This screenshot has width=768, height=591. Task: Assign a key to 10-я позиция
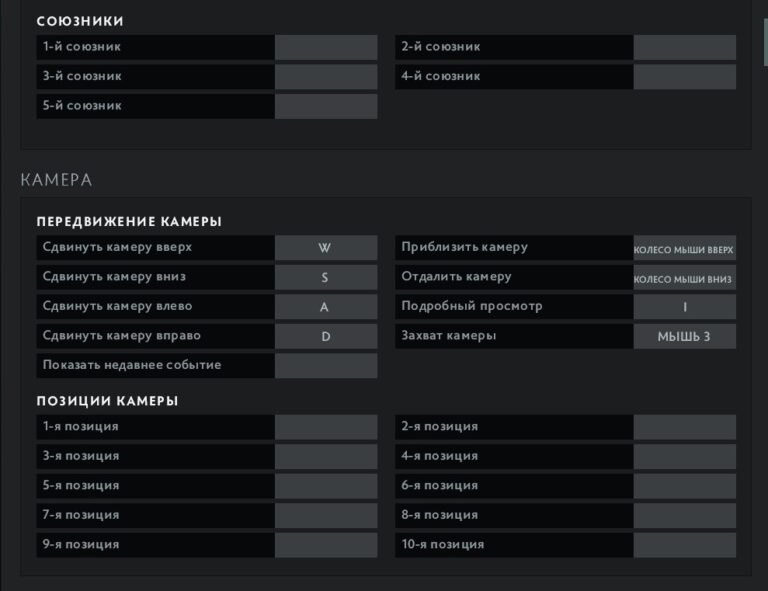685,545
